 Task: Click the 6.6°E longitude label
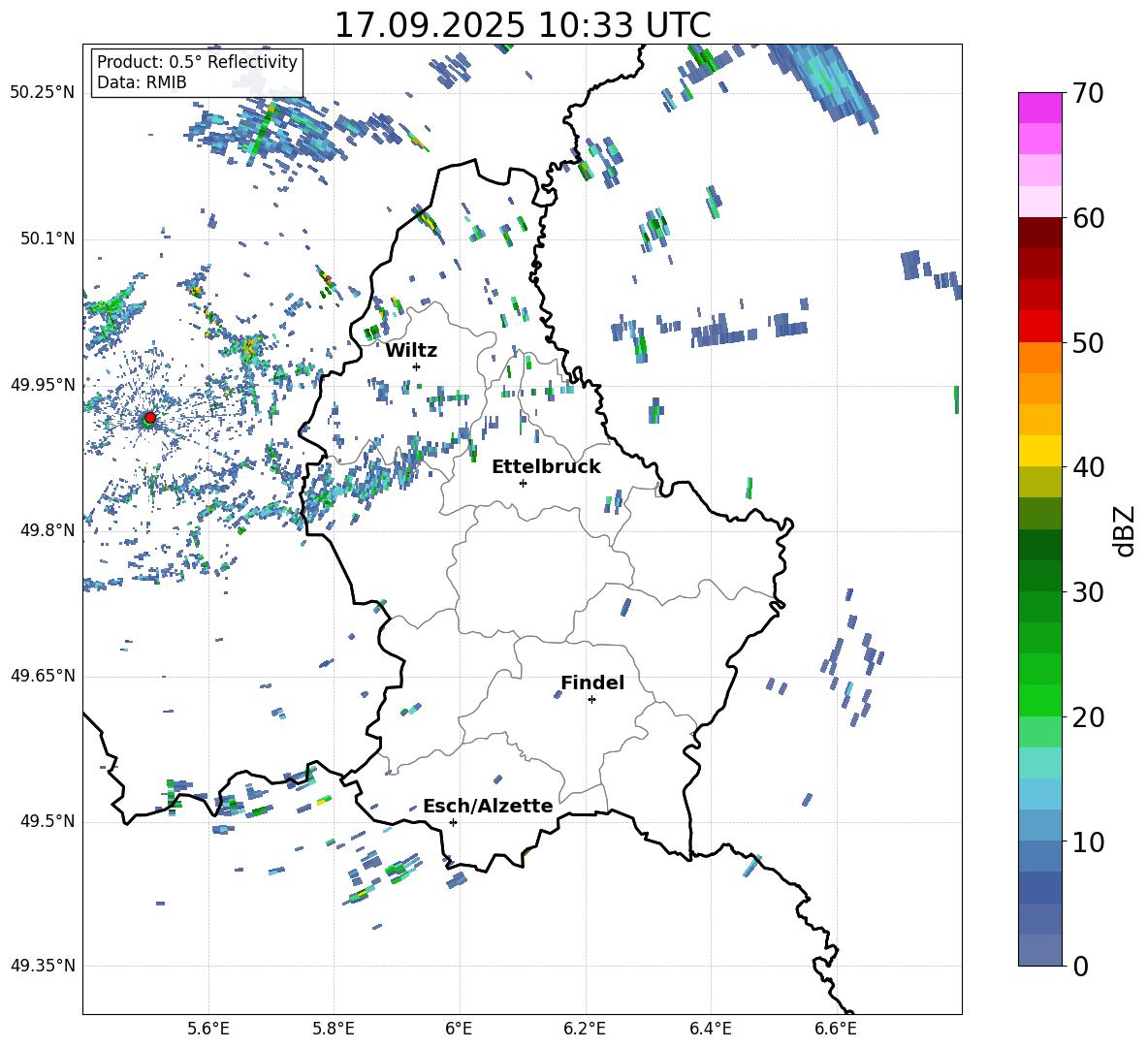point(836,1029)
